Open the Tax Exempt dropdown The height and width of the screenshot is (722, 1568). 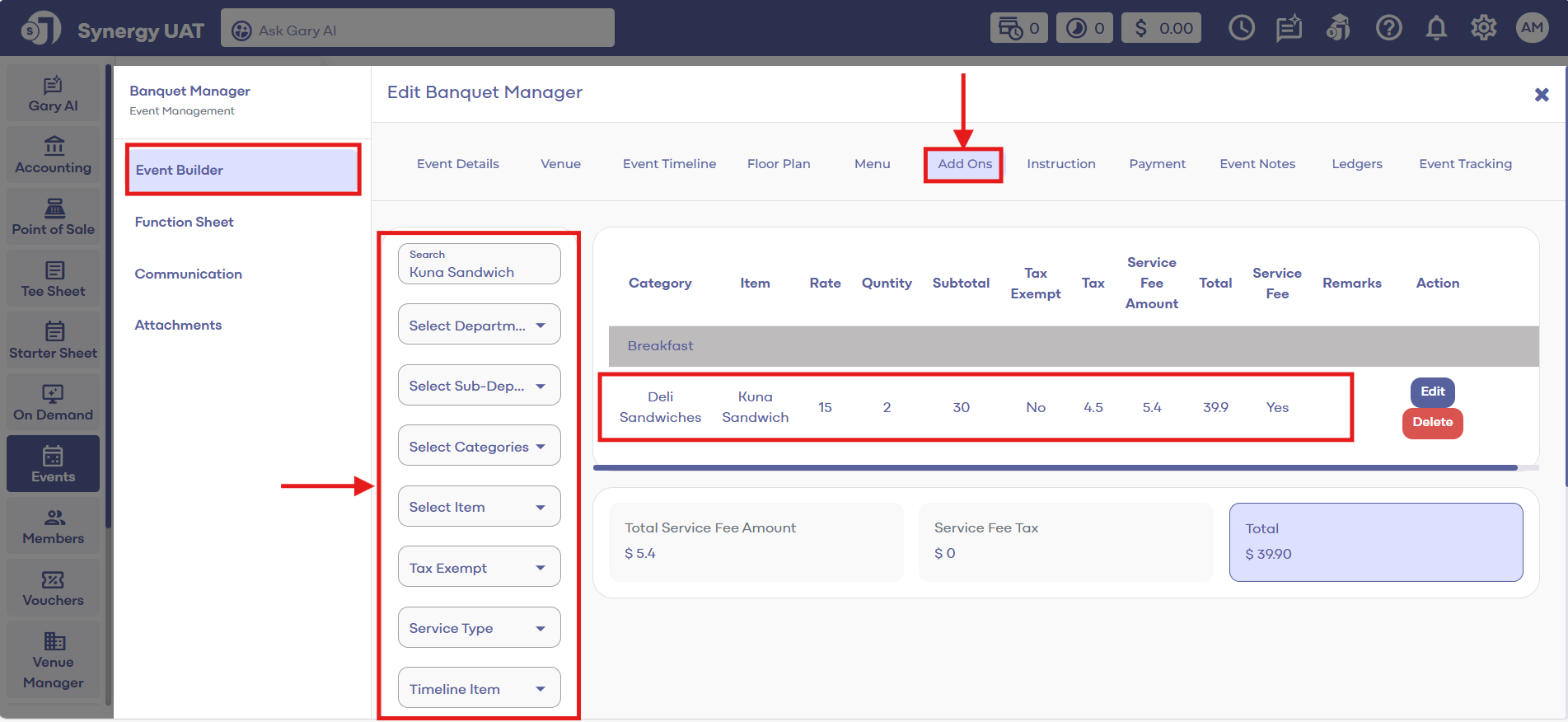[x=479, y=567]
